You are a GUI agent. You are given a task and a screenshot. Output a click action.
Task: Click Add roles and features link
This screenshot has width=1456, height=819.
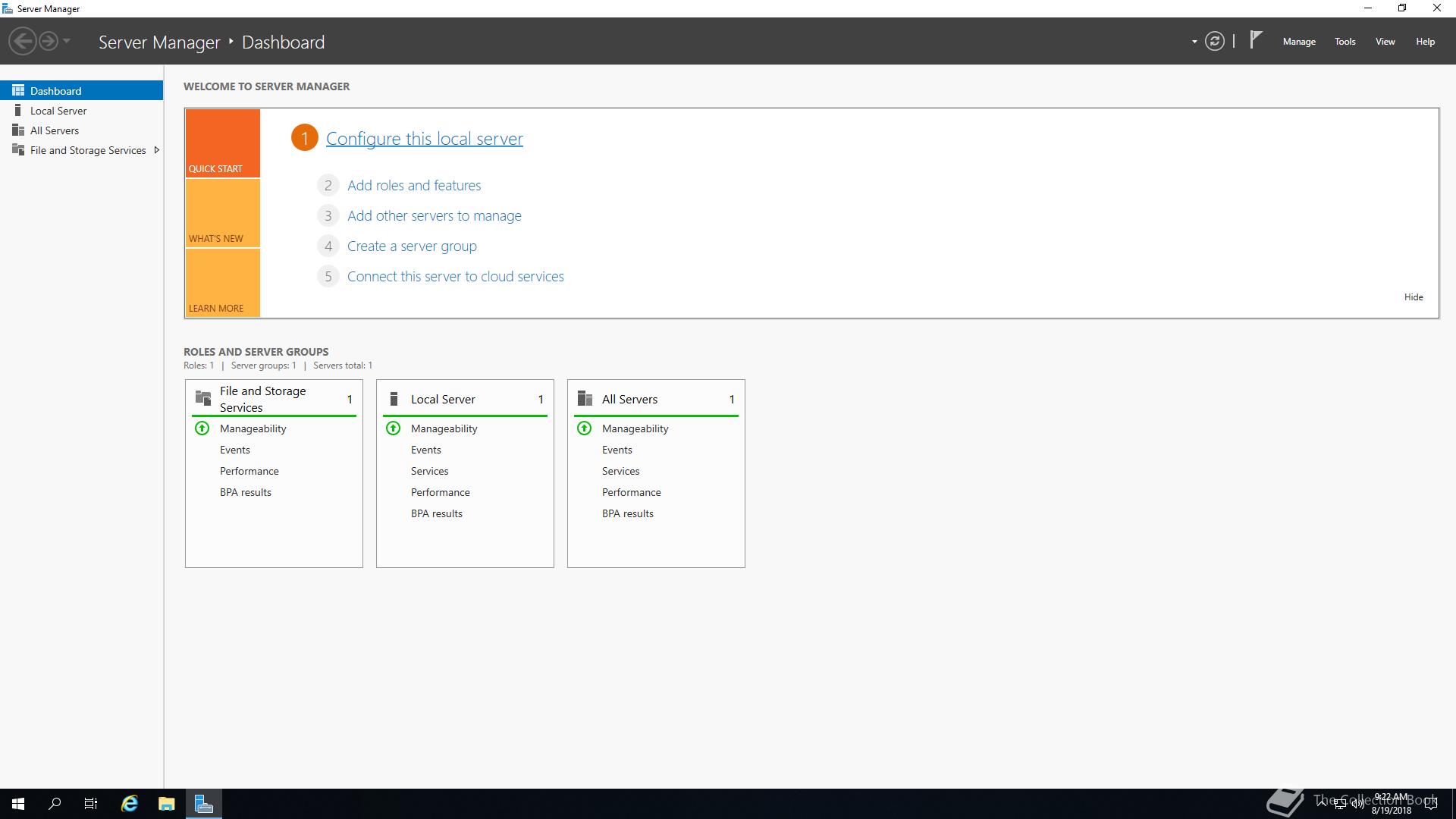pyautogui.click(x=414, y=186)
